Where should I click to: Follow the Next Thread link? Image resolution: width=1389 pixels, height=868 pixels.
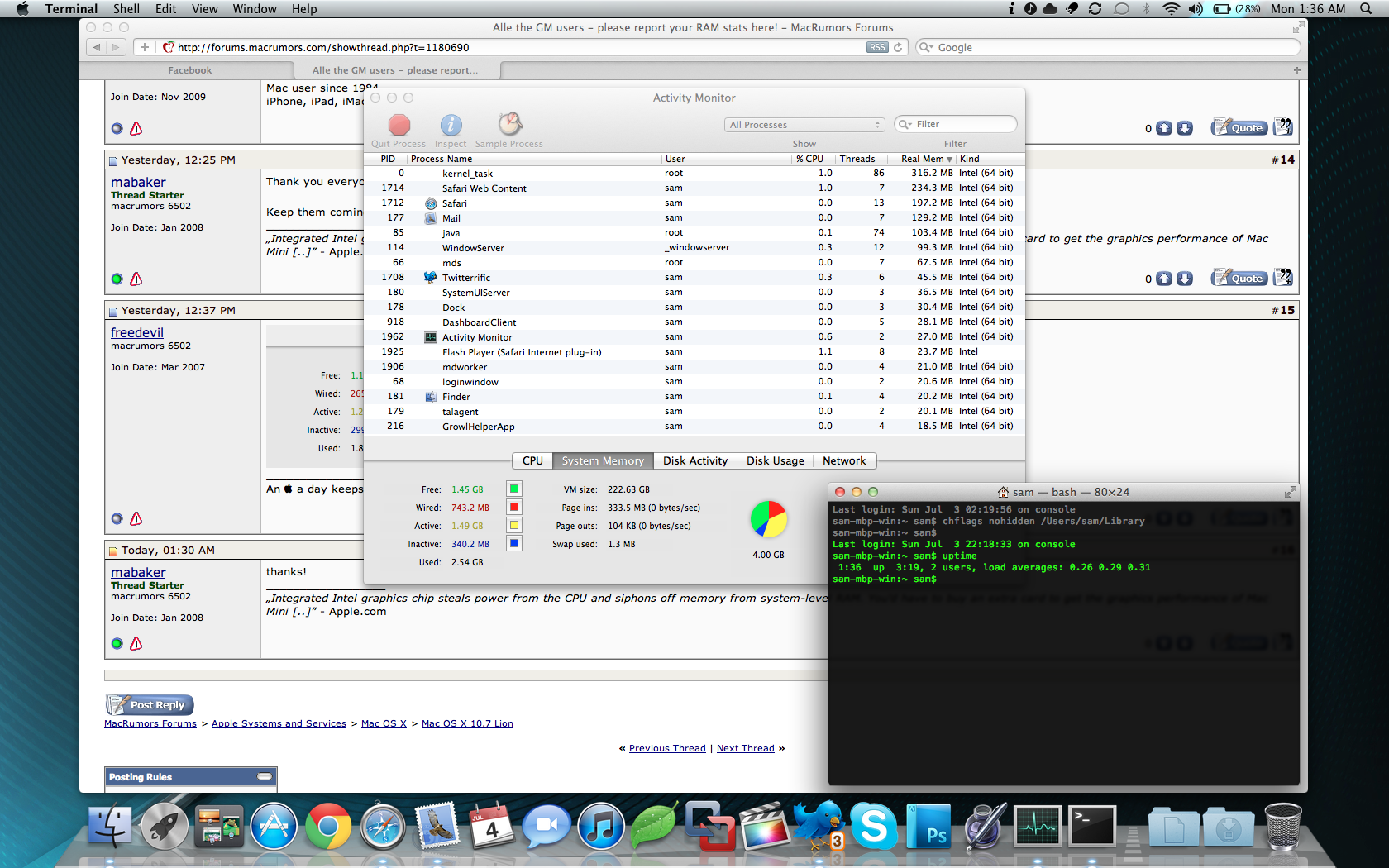[x=746, y=748]
